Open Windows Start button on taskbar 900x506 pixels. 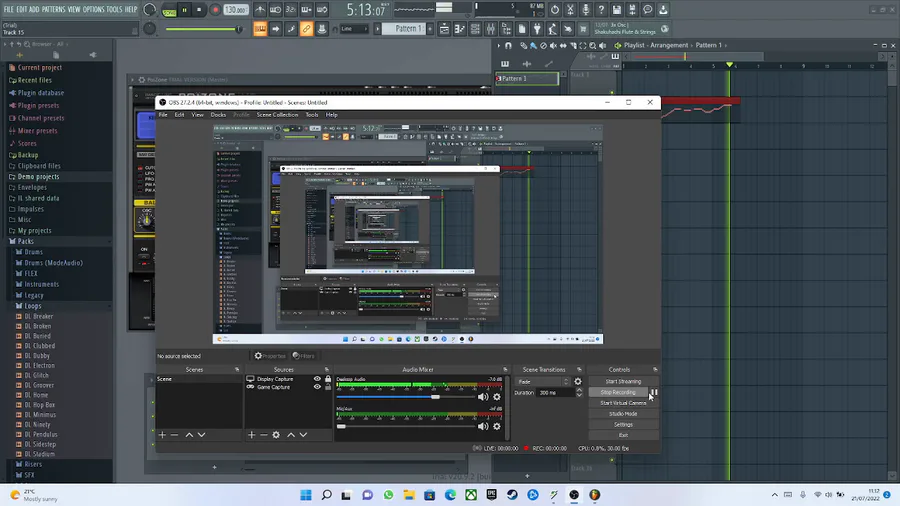tap(306, 495)
